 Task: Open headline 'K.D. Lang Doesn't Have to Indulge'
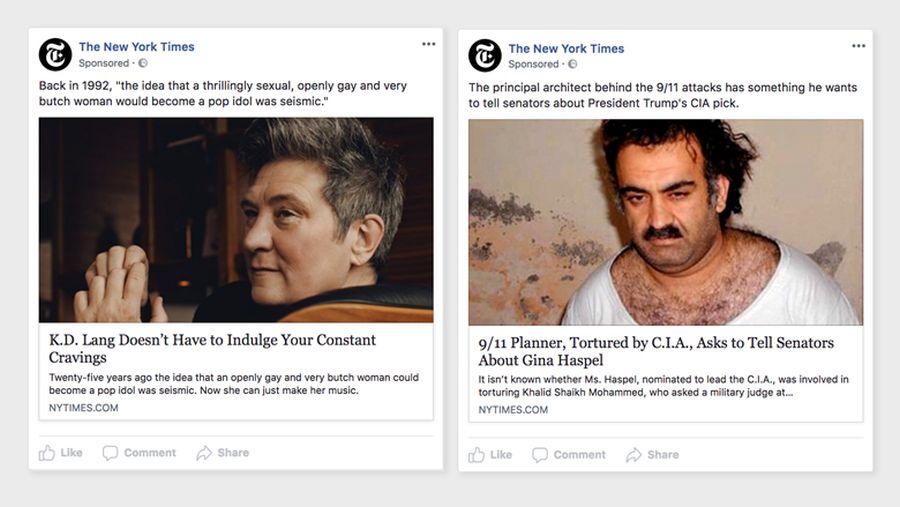212,349
